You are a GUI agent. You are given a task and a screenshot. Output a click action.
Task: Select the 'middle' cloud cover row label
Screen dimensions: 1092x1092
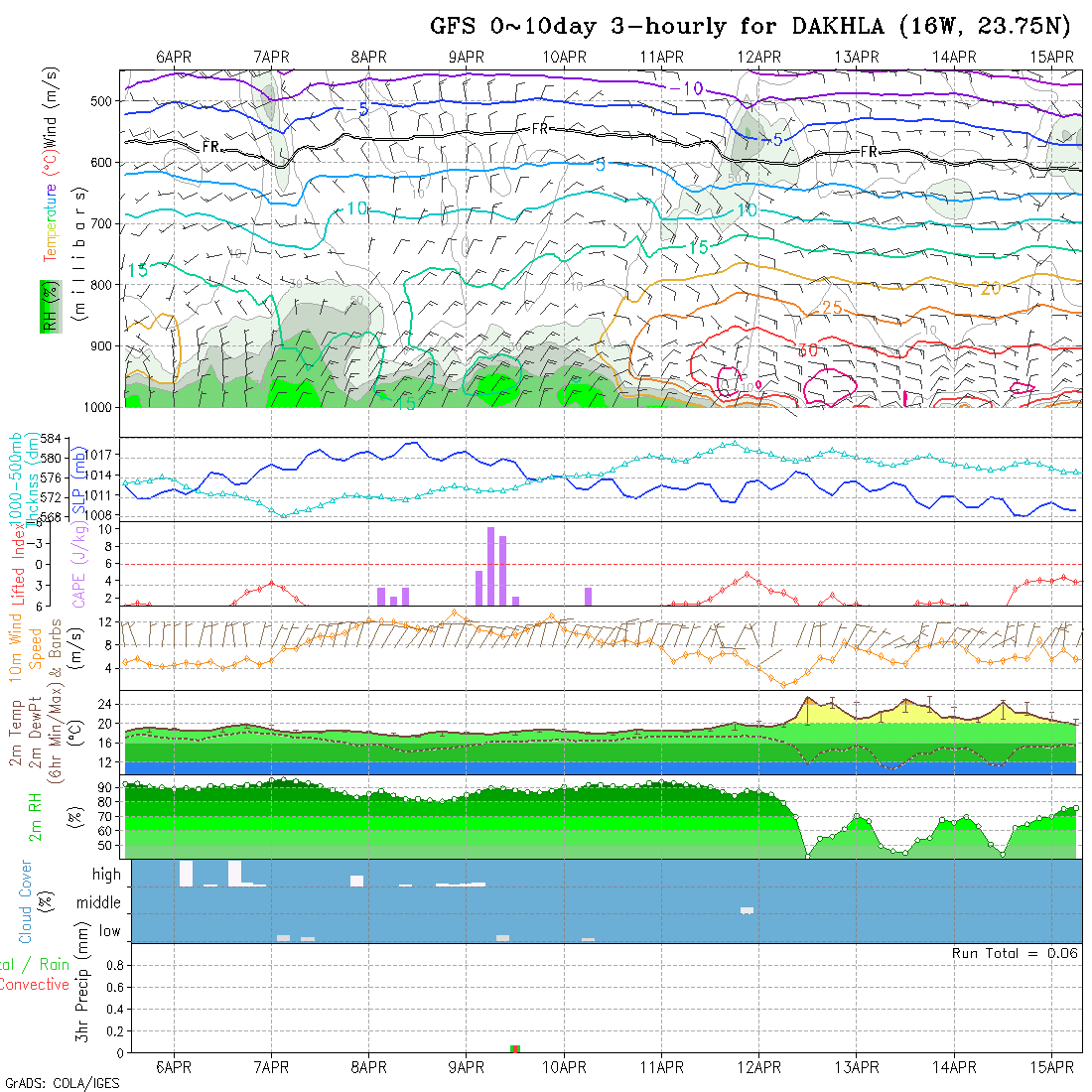click(x=99, y=903)
